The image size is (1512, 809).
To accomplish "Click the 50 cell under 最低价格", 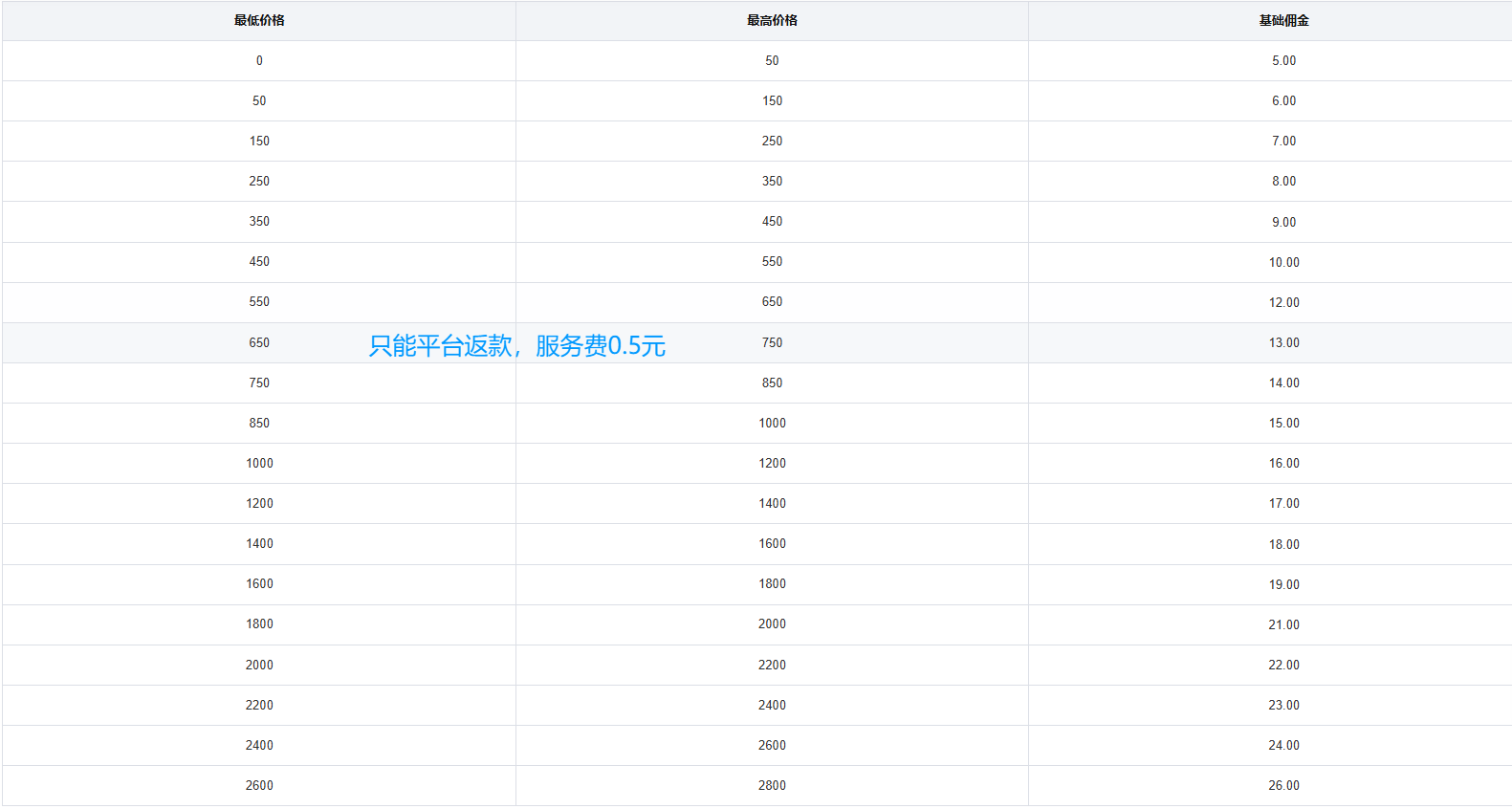I will coord(259,101).
